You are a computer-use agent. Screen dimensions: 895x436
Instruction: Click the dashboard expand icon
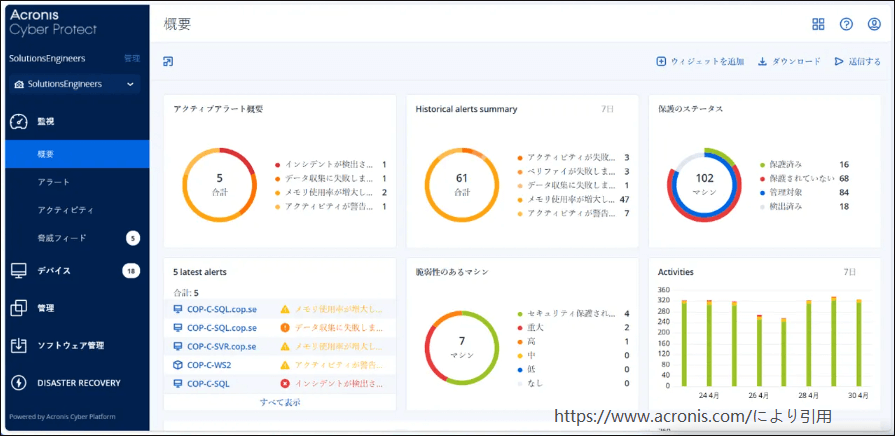168,62
